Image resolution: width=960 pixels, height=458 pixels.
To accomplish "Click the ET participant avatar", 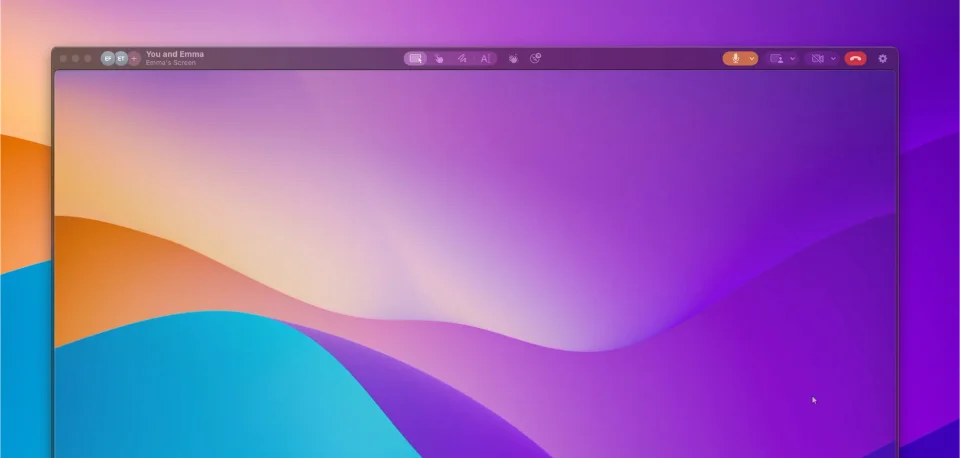I will pos(121,59).
